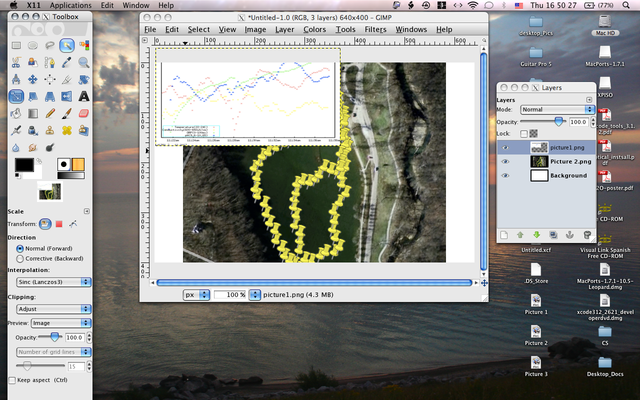Activate the Fuzzy Select magic wand tool

[x=67, y=45]
